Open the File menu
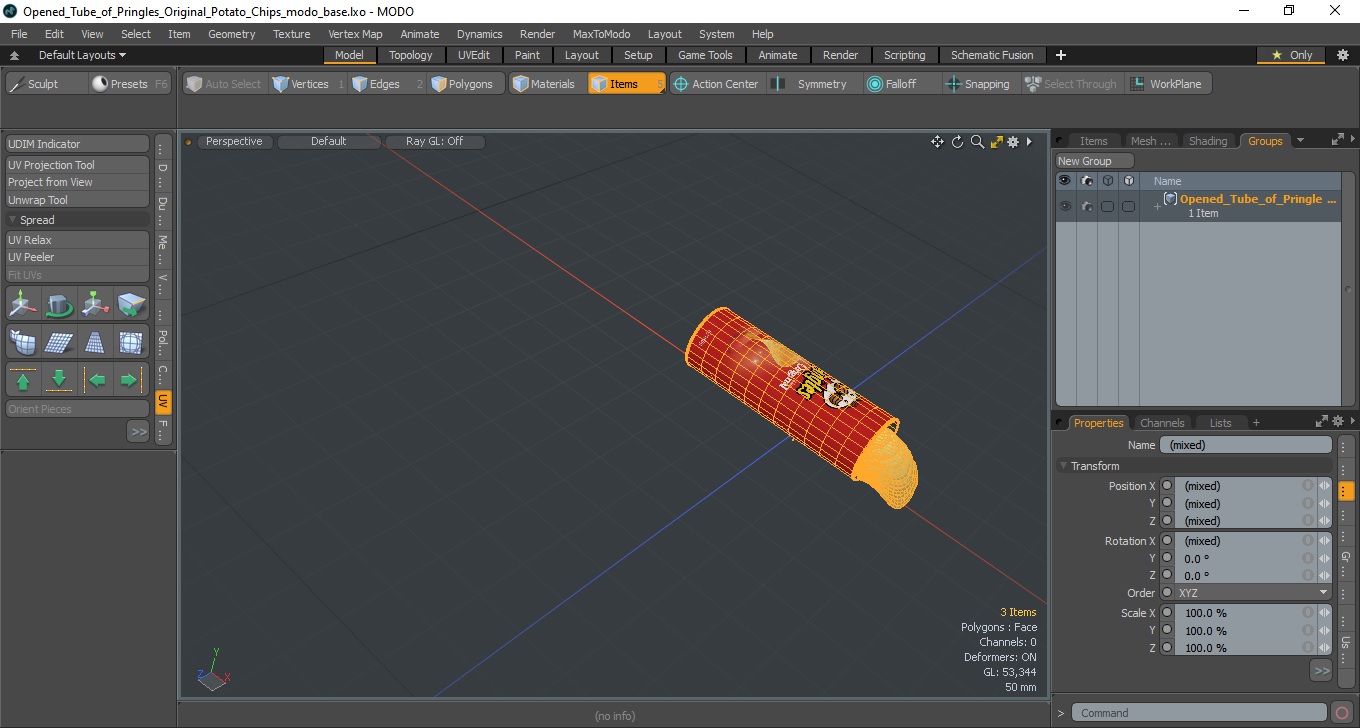The image size is (1360, 728). pyautogui.click(x=19, y=34)
